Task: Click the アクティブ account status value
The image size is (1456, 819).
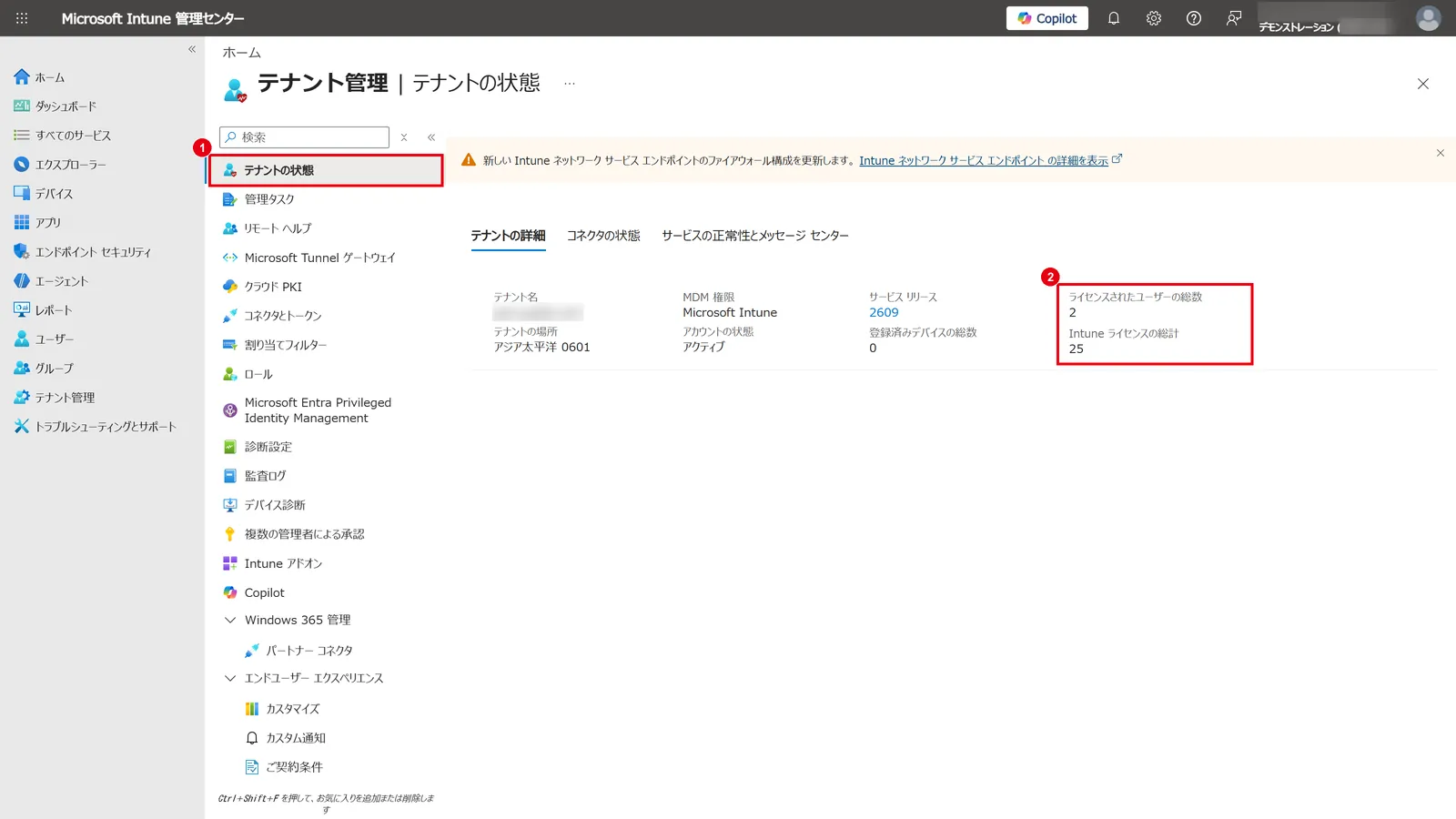Action: 703,347
